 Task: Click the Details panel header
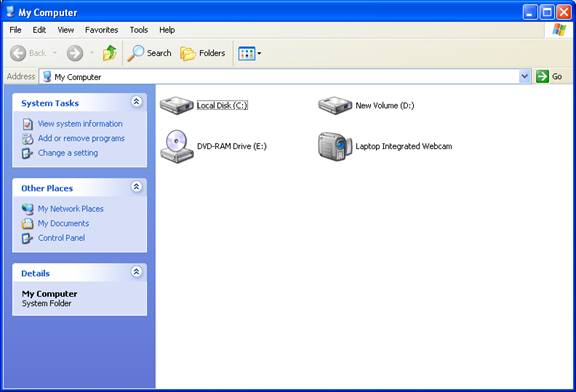tap(79, 273)
